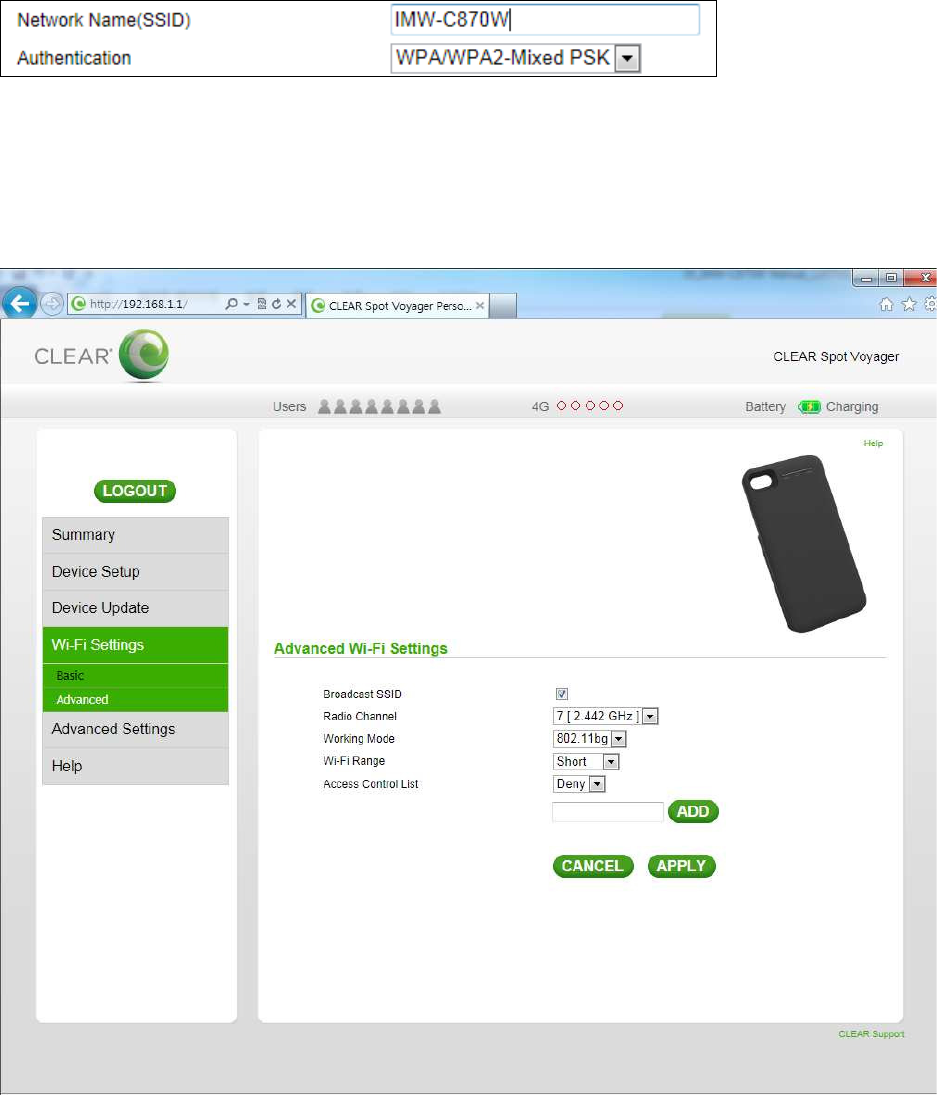Select the Advanced Wi-Fi submenu
Screen dimensions: 937x1095
point(135,699)
